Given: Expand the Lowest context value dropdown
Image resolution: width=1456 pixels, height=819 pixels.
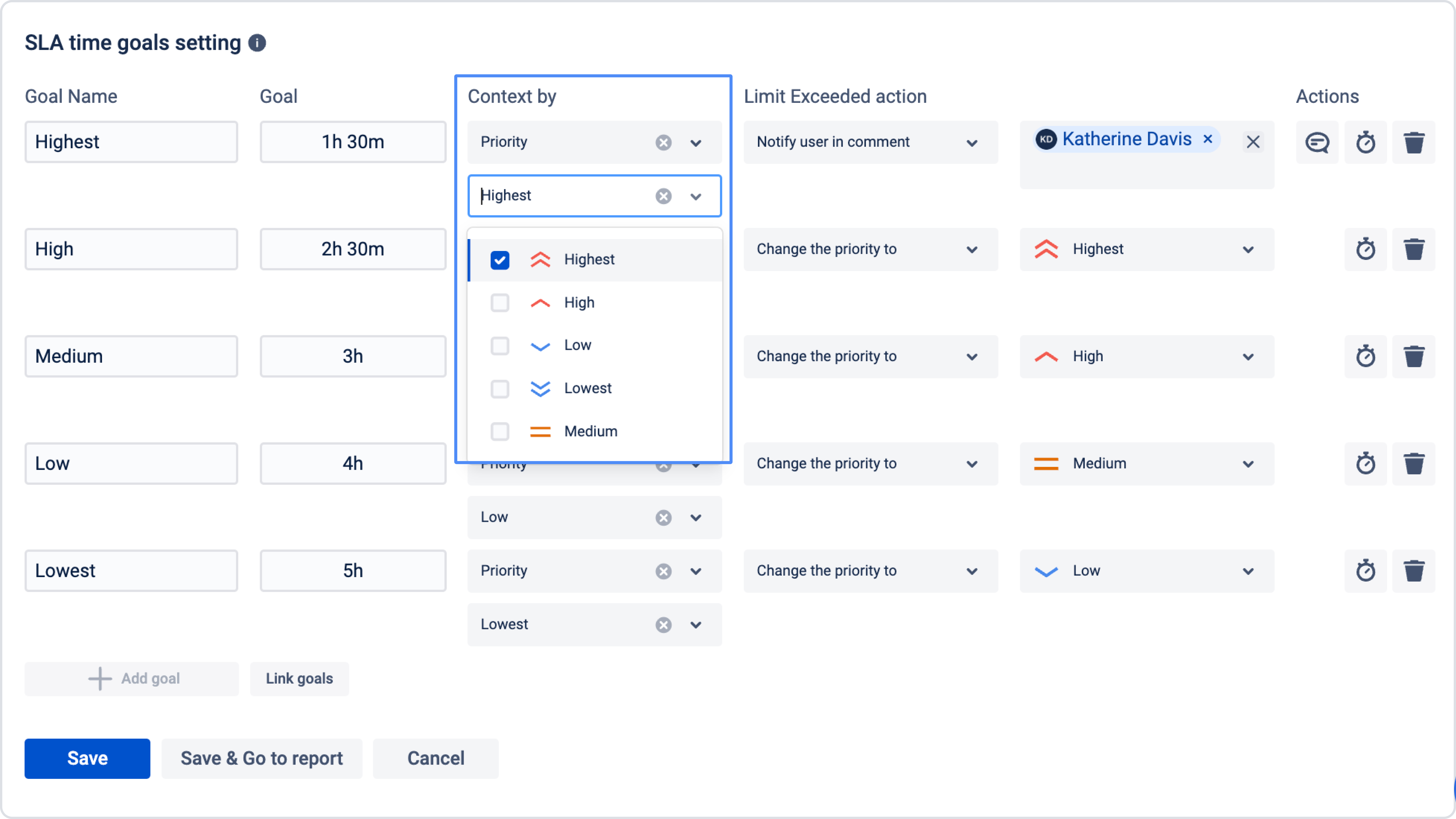Looking at the screenshot, I should click(696, 624).
